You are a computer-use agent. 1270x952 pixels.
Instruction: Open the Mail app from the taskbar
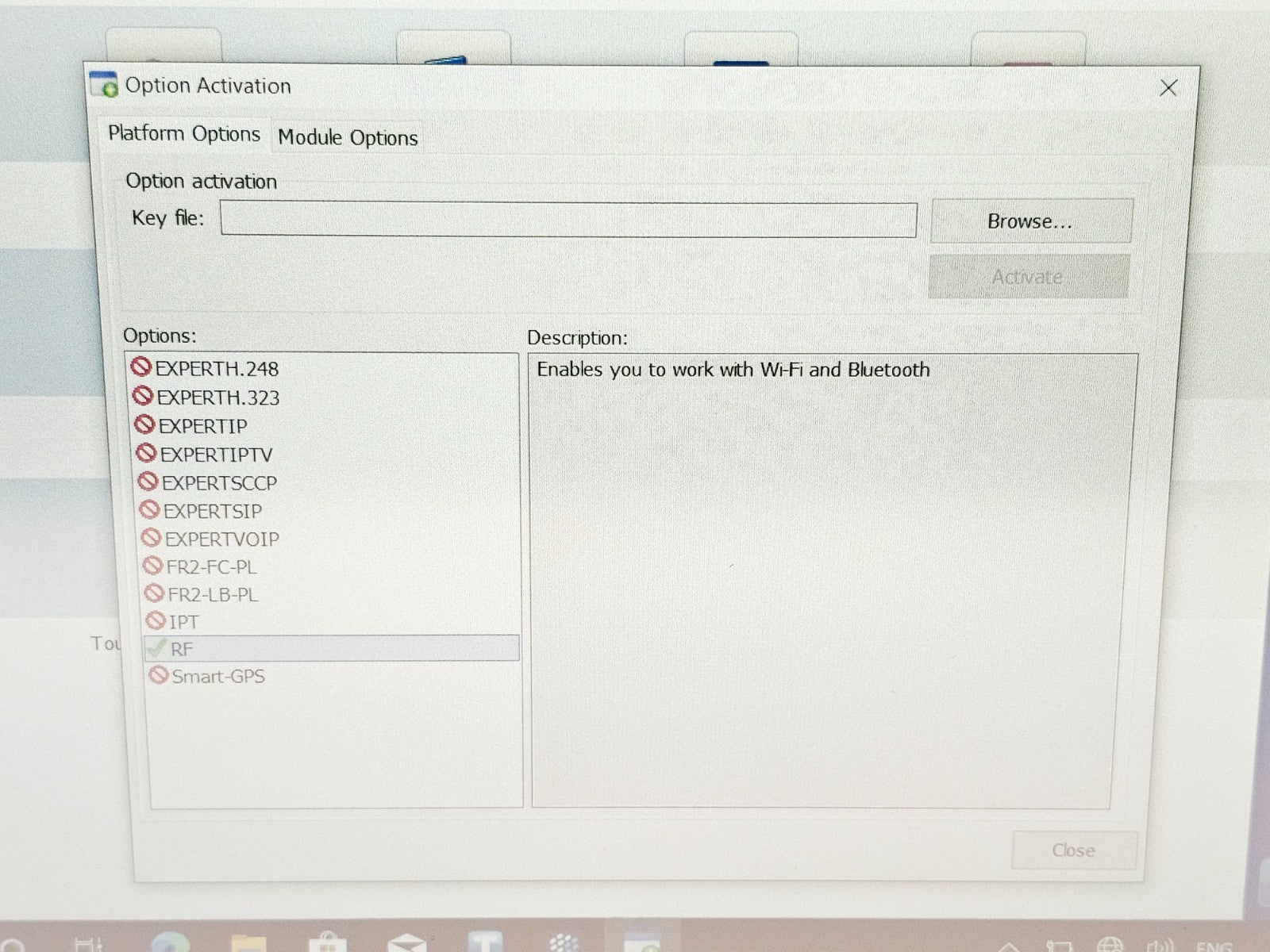coord(406,943)
